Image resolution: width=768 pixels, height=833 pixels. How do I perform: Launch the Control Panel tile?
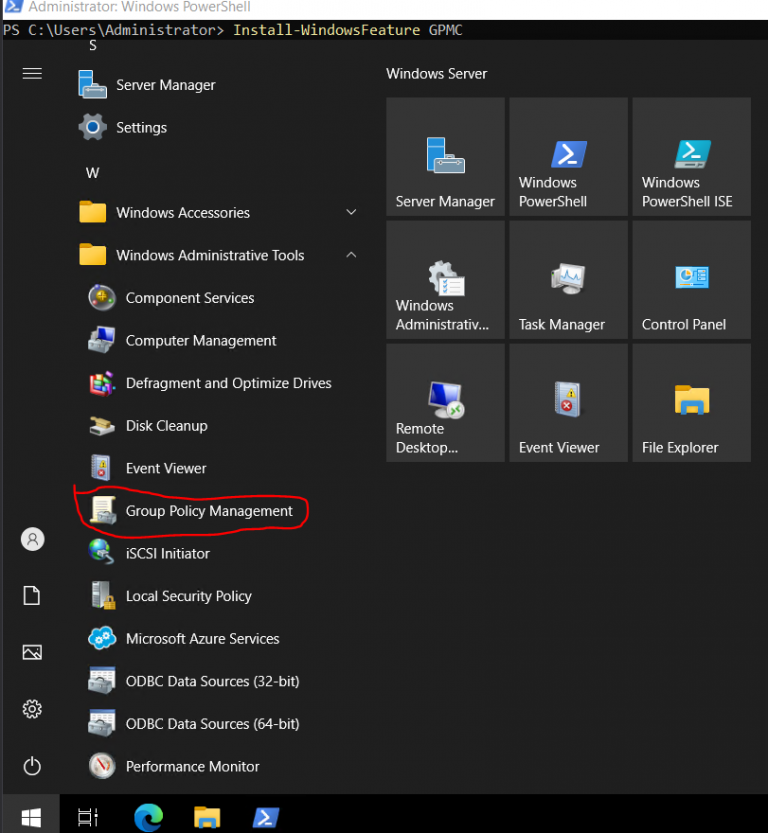point(691,280)
